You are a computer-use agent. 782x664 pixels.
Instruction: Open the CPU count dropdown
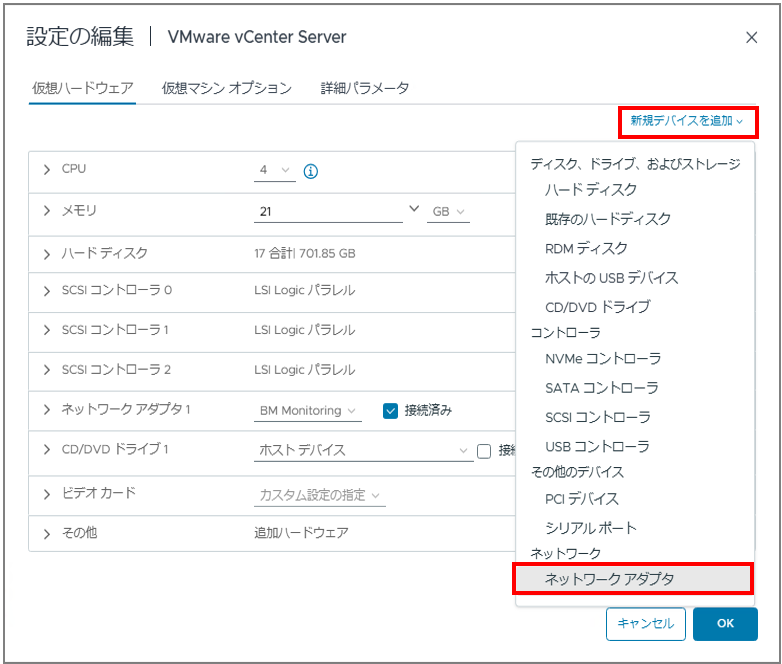(x=275, y=170)
